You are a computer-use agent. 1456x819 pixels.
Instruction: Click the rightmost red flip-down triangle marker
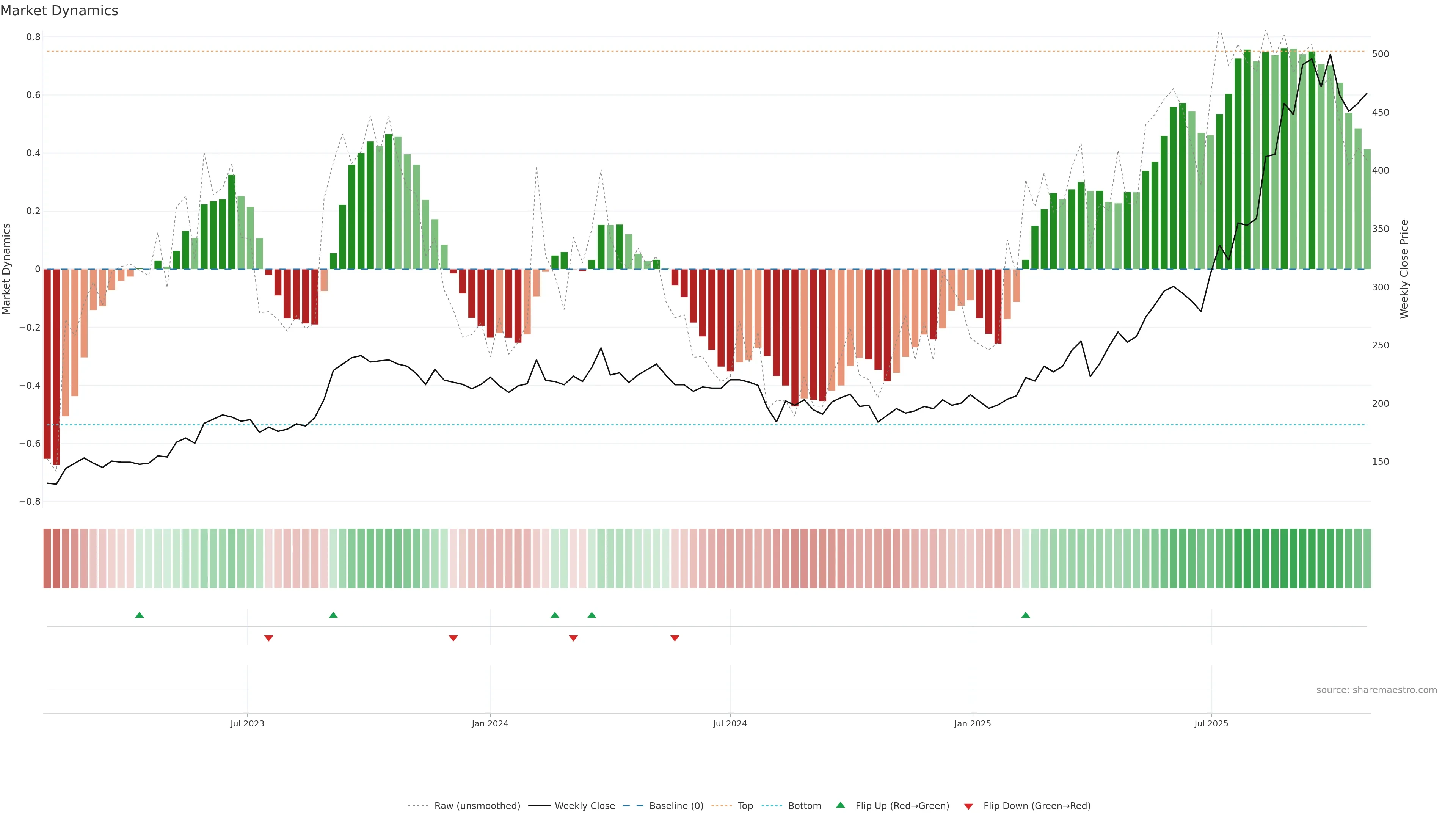pyautogui.click(x=674, y=638)
